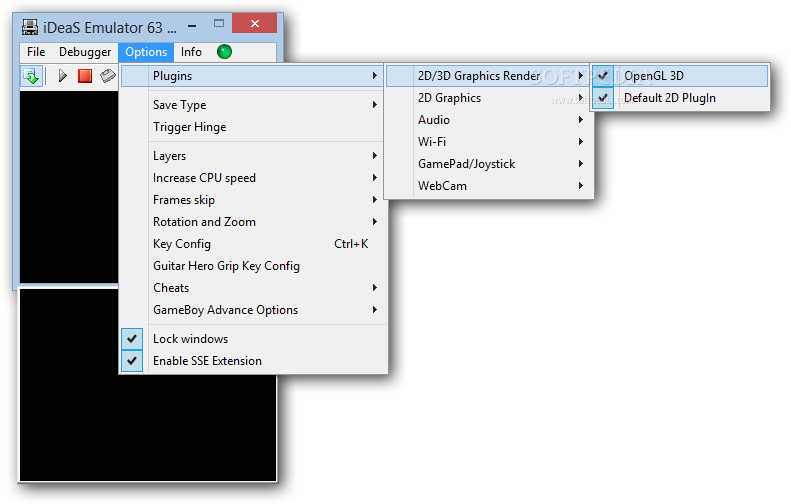The height and width of the screenshot is (504, 791).
Task: Select the Plugins menu entry
Action: 252,76
